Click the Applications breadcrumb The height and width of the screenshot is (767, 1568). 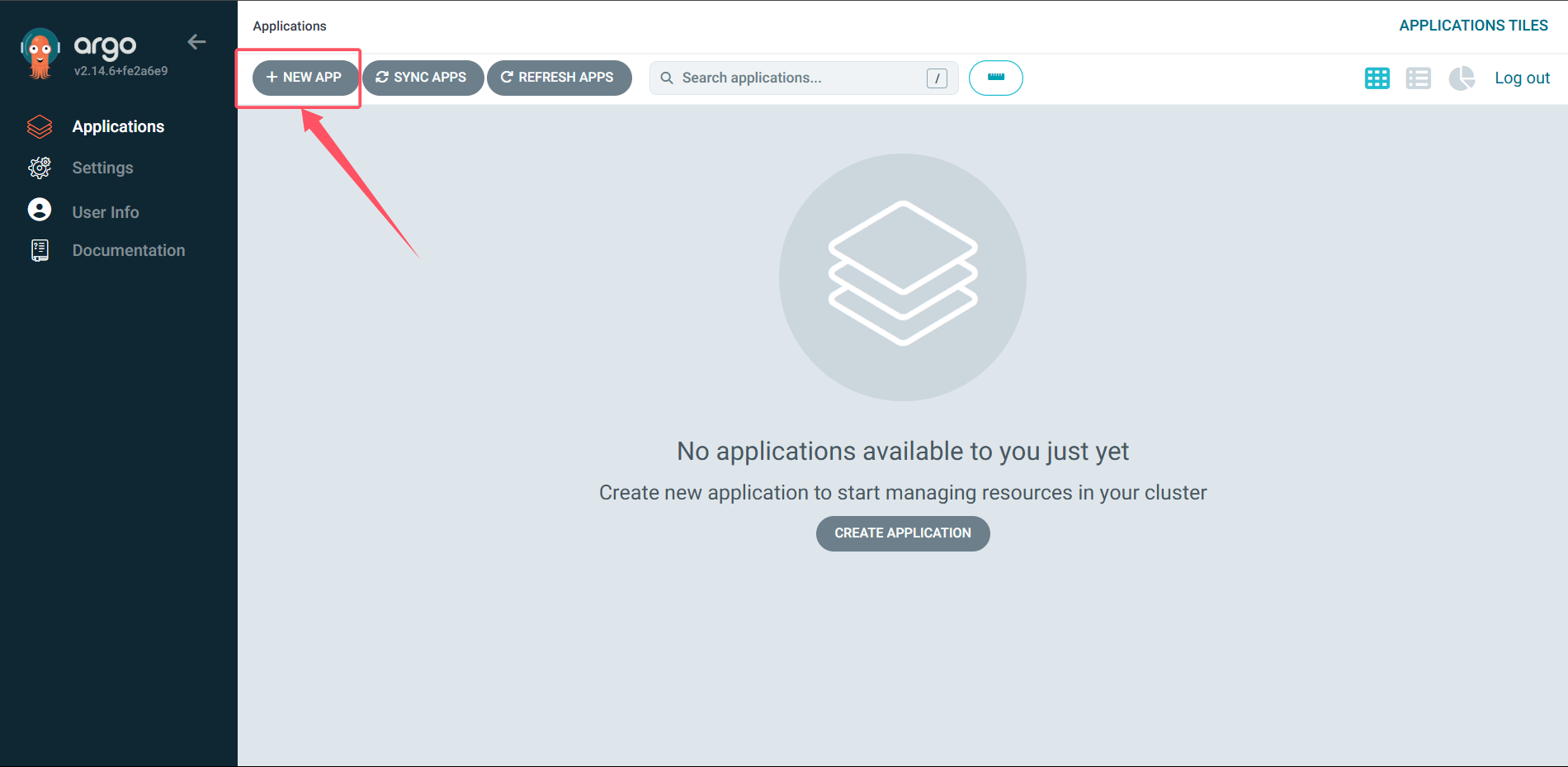(290, 26)
